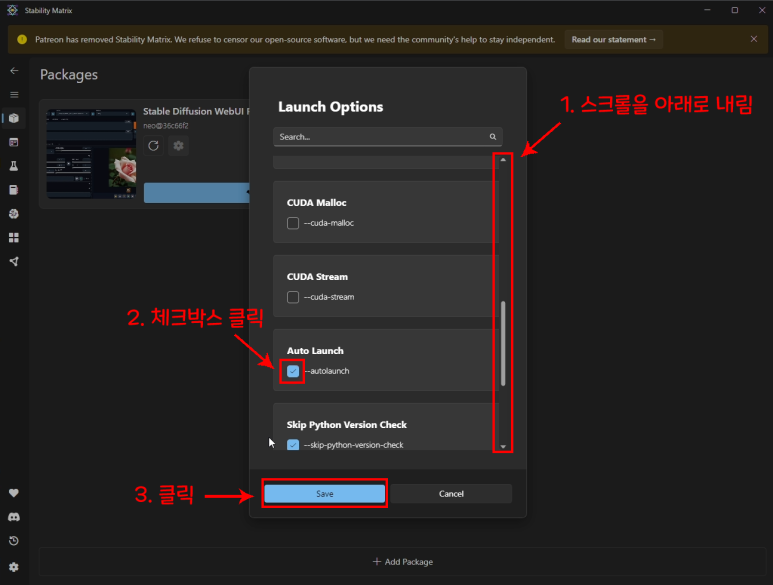The image size is (773, 585).
Task: Enable the --cuda-malloc checkbox
Action: pyautogui.click(x=293, y=223)
